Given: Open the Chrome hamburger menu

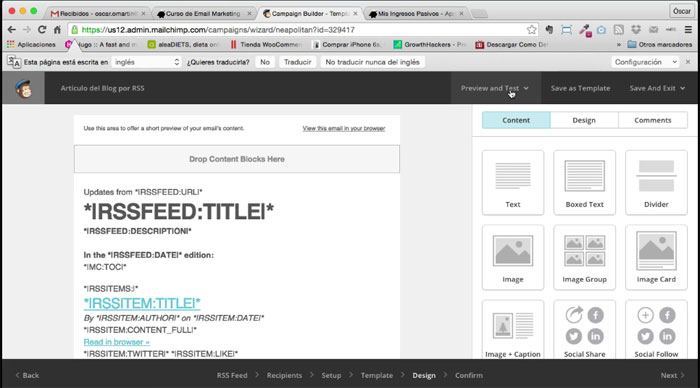Looking at the screenshot, I should click(x=688, y=29).
